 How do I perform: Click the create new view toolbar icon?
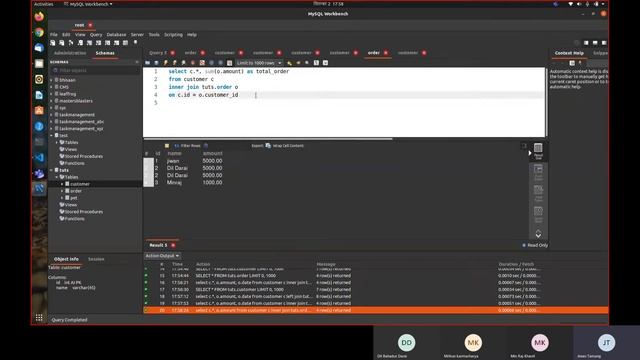(98, 43)
